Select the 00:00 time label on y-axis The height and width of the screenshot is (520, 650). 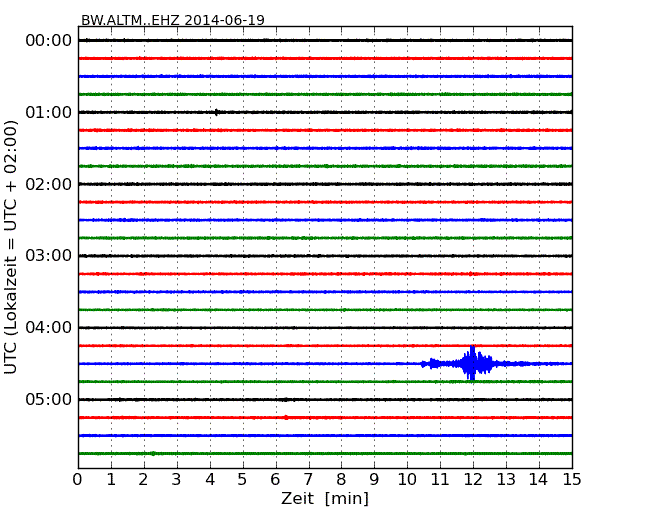[49, 41]
